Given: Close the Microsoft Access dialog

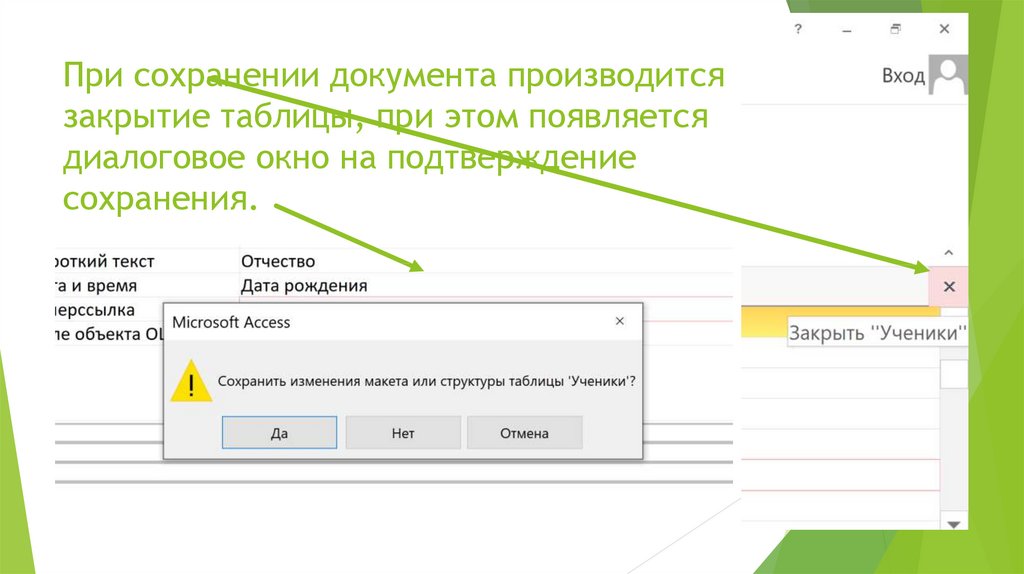Looking at the screenshot, I should 620,321.
